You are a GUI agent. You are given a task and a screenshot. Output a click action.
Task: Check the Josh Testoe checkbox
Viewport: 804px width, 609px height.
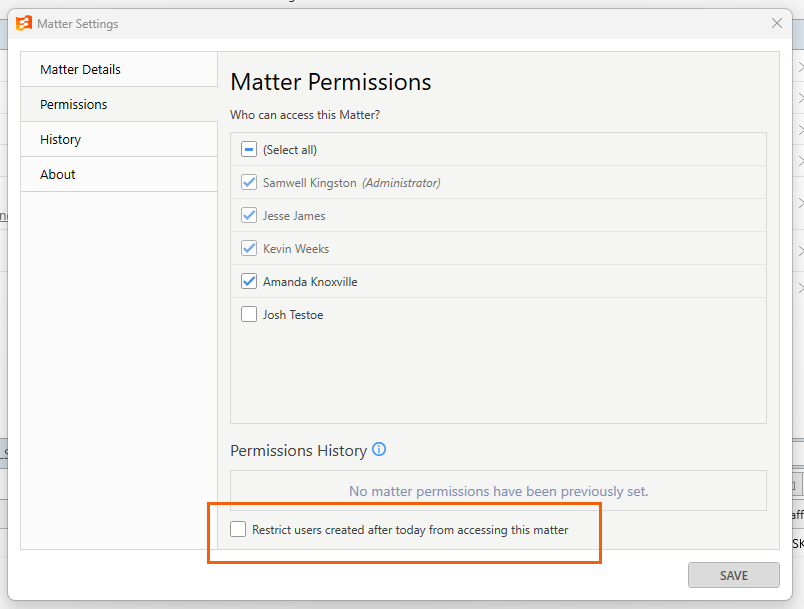pos(249,314)
